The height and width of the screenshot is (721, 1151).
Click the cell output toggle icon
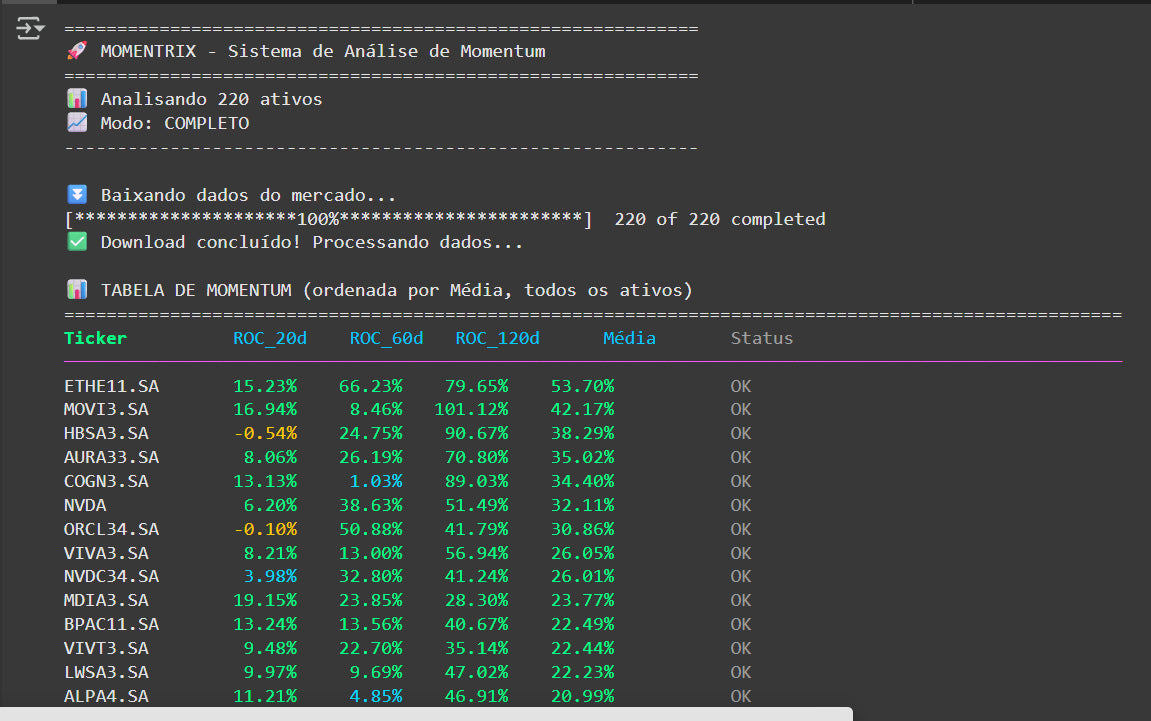coord(30,28)
